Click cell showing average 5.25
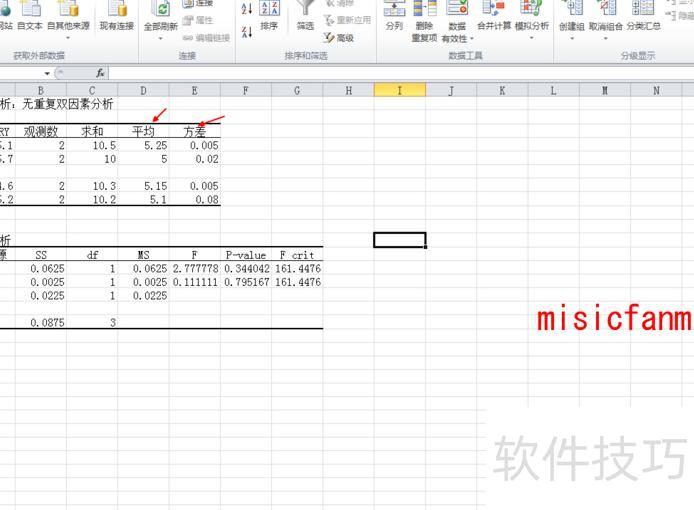Viewport: 694px width, 510px height. [x=143, y=145]
